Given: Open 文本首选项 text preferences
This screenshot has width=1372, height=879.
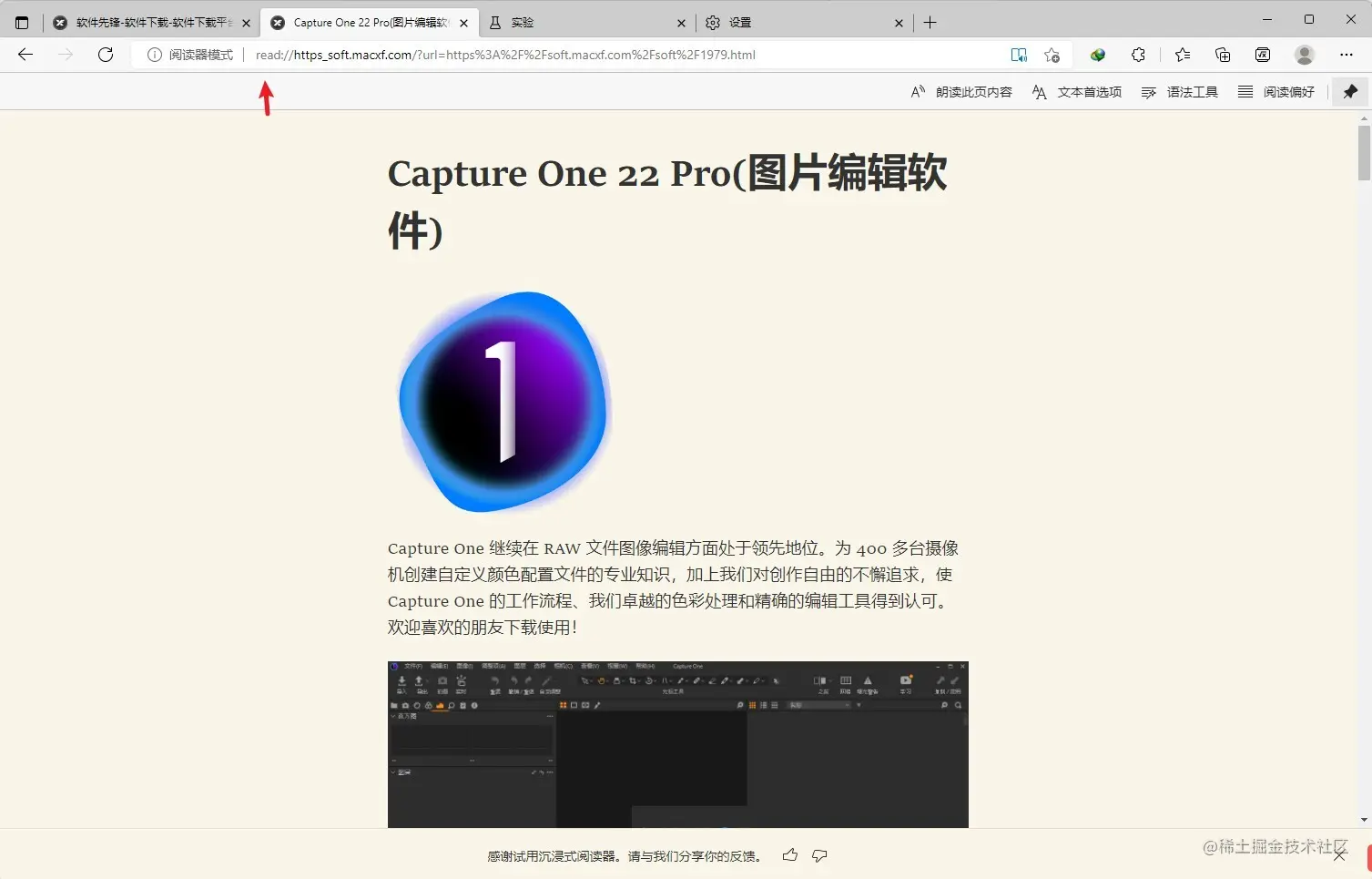Looking at the screenshot, I should [x=1076, y=92].
